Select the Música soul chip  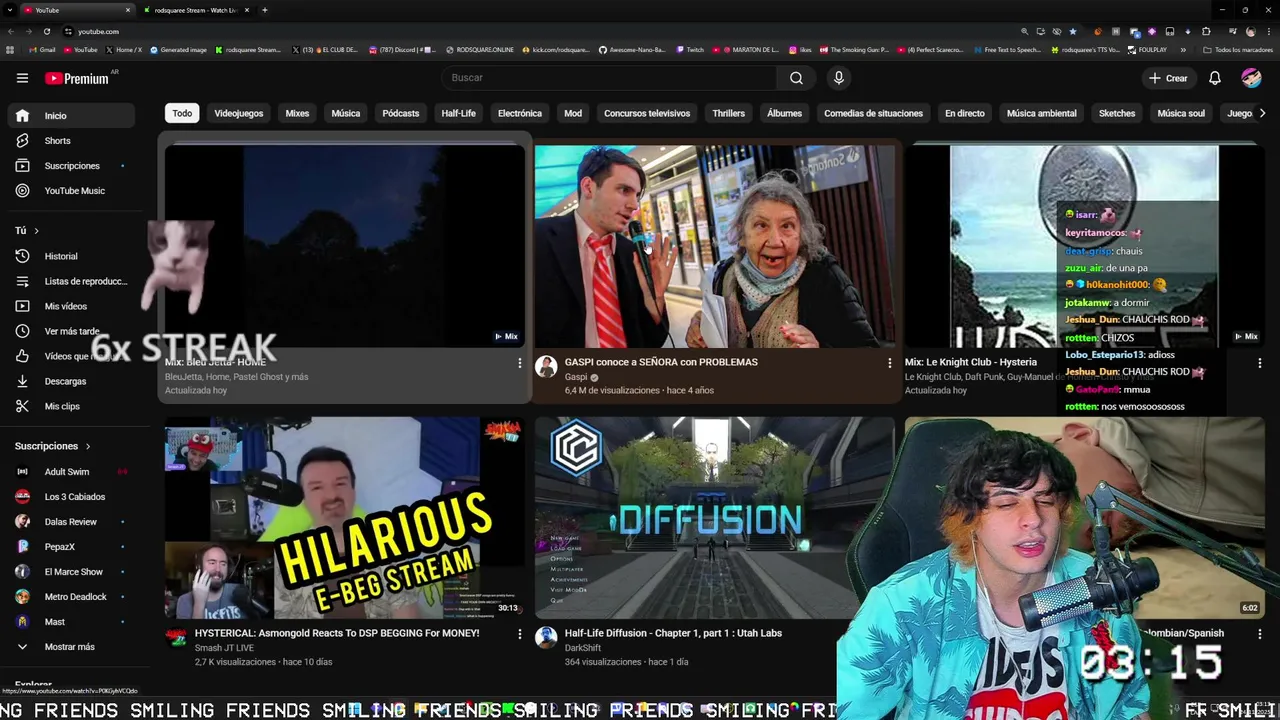[x=1181, y=113]
